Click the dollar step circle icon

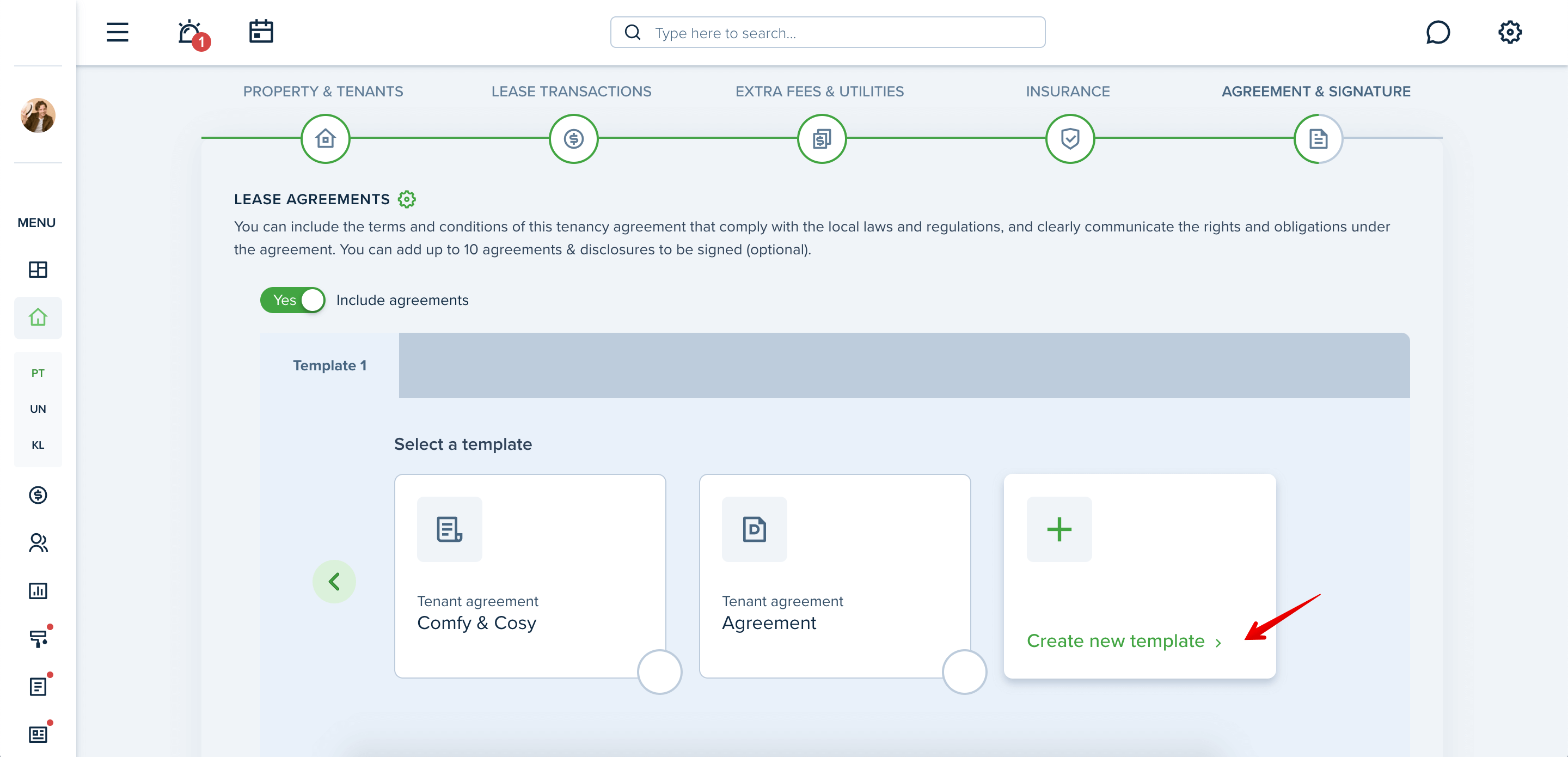click(573, 139)
